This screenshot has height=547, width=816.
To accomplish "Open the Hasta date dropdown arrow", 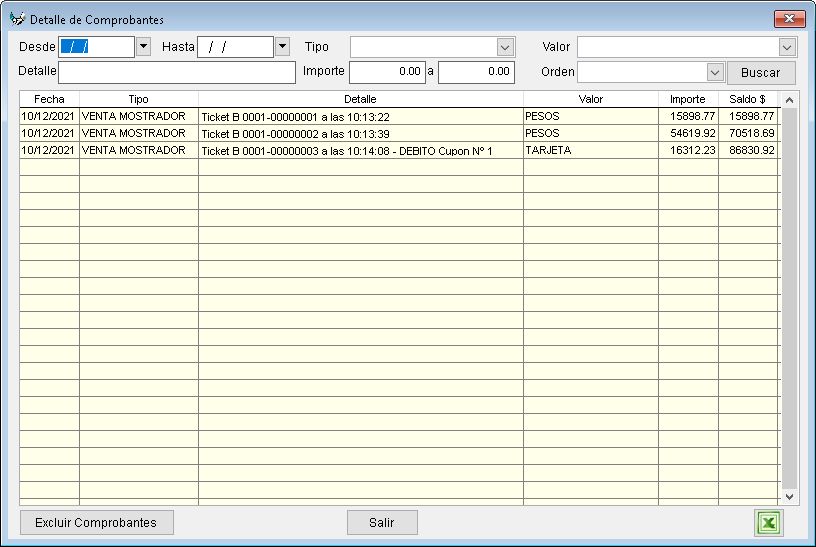I will click(281, 46).
